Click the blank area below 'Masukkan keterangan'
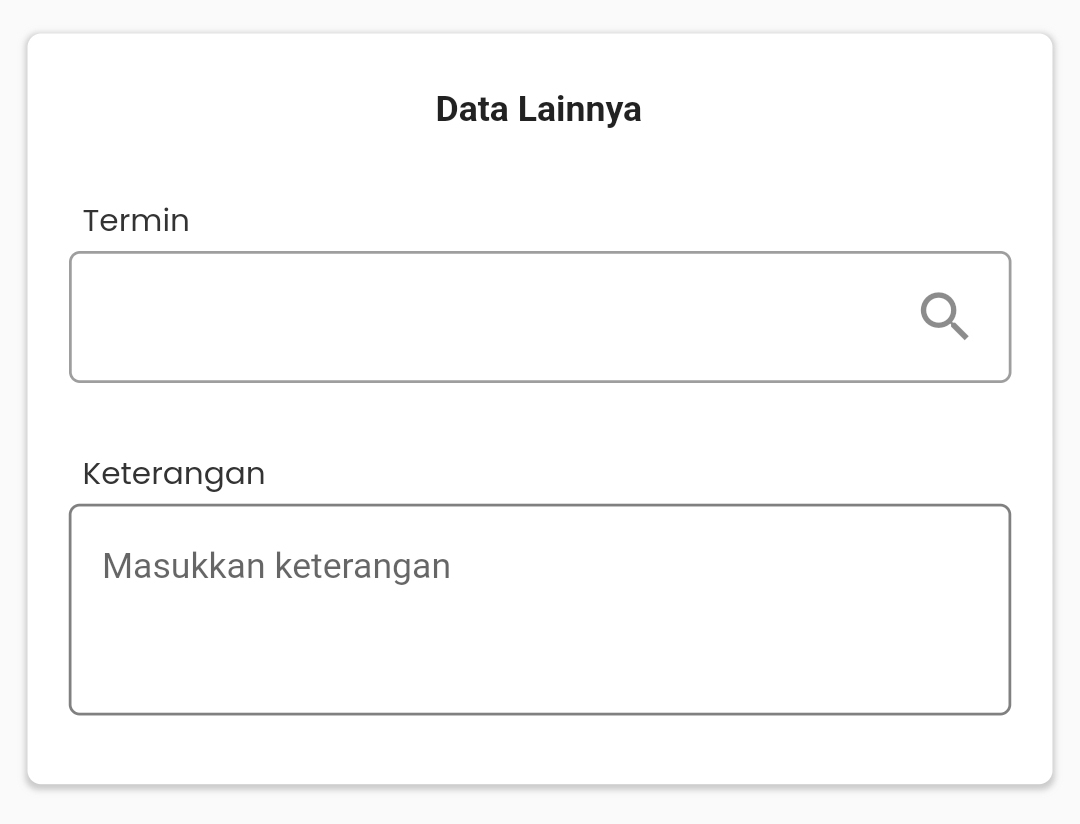Image resolution: width=1080 pixels, height=824 pixels. click(540, 648)
